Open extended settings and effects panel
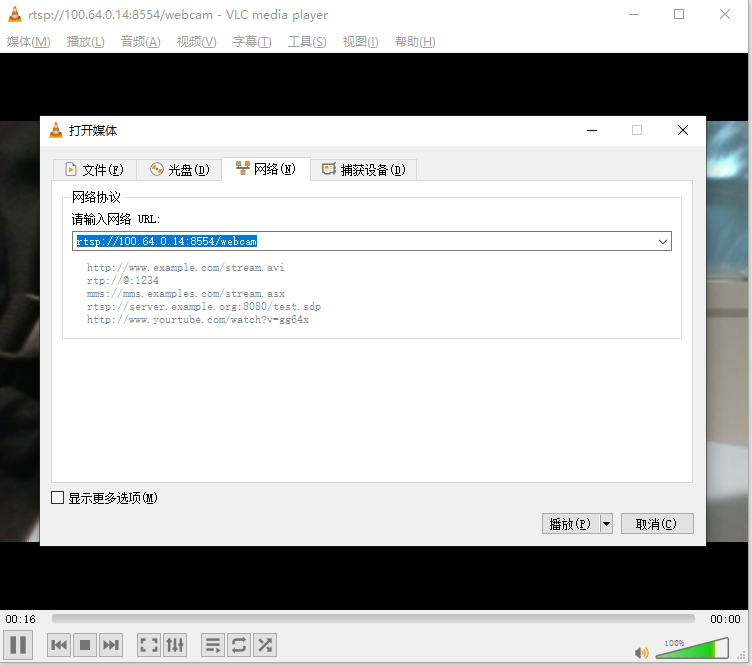 coord(175,645)
